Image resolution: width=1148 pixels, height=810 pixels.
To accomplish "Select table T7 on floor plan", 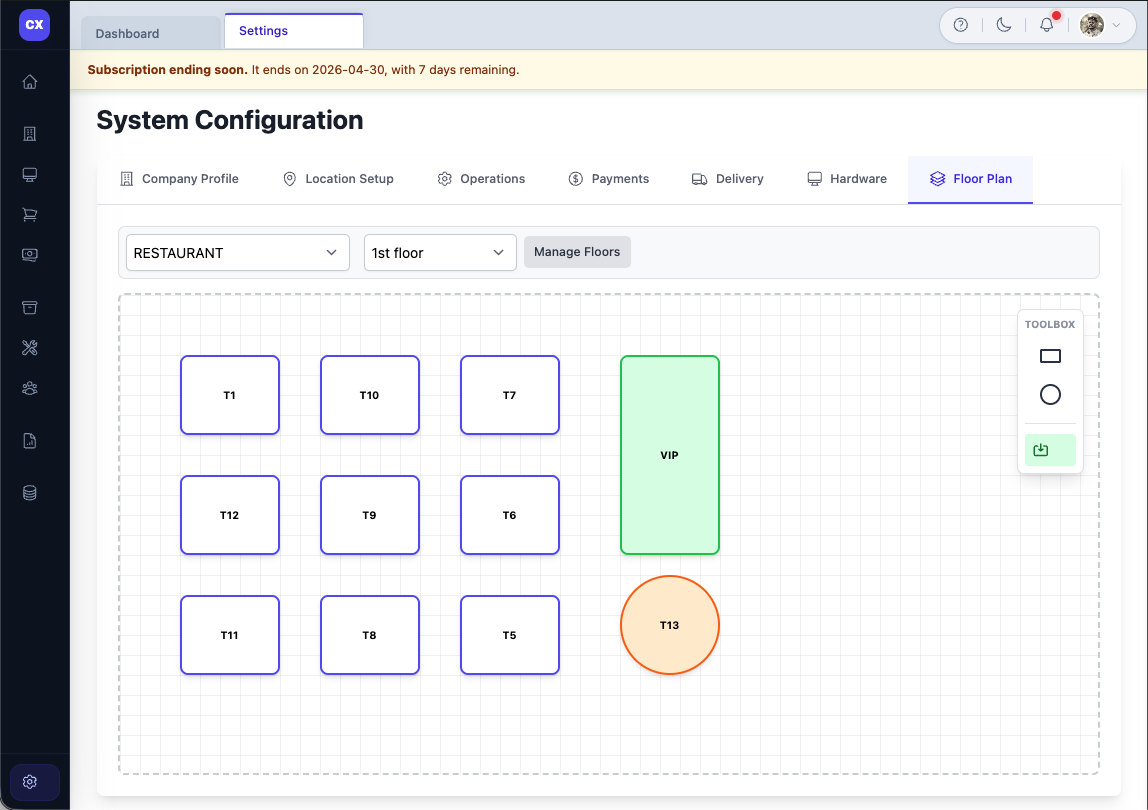I will click(x=510, y=395).
